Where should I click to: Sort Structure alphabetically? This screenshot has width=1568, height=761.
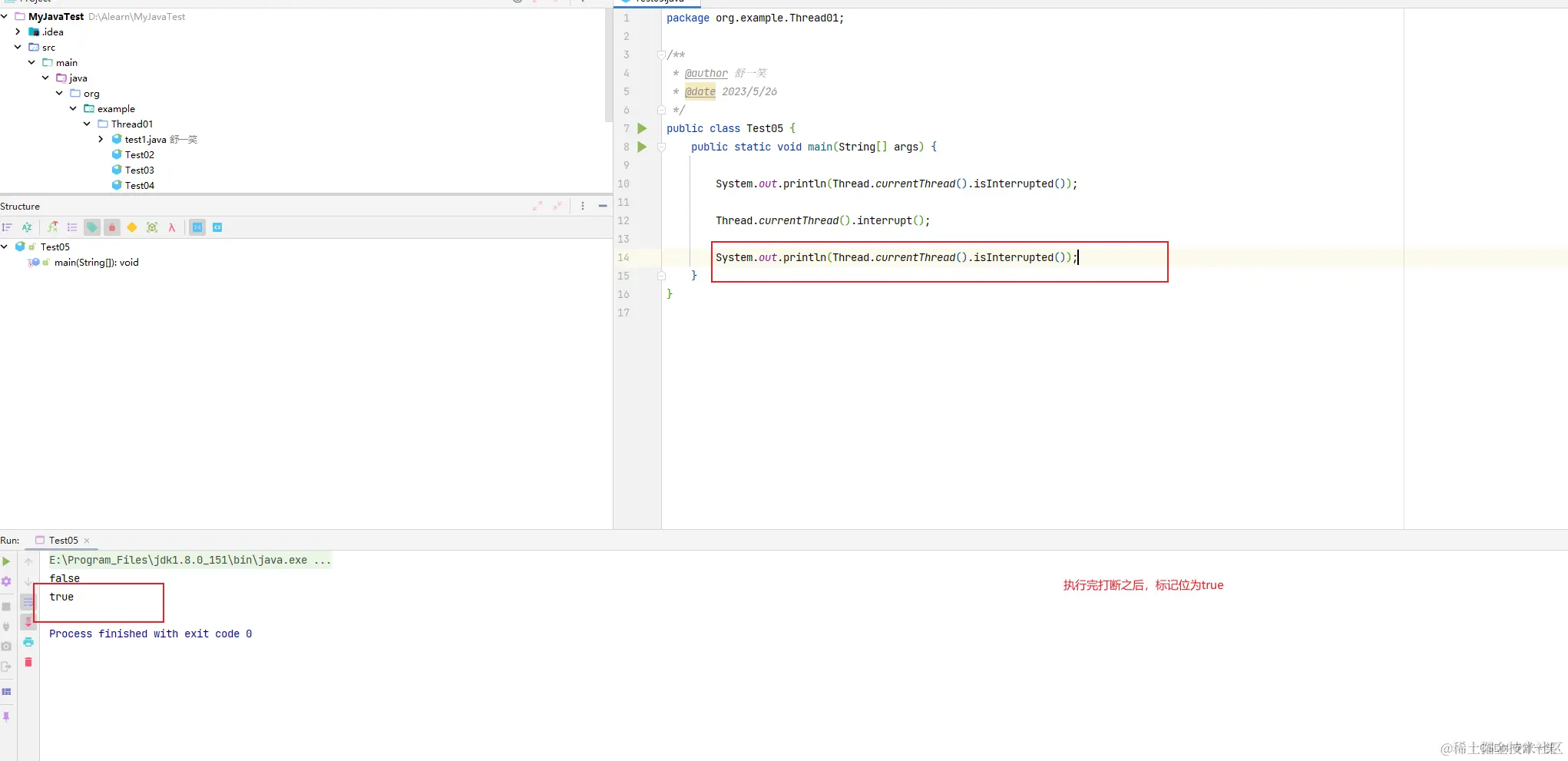coord(27,227)
